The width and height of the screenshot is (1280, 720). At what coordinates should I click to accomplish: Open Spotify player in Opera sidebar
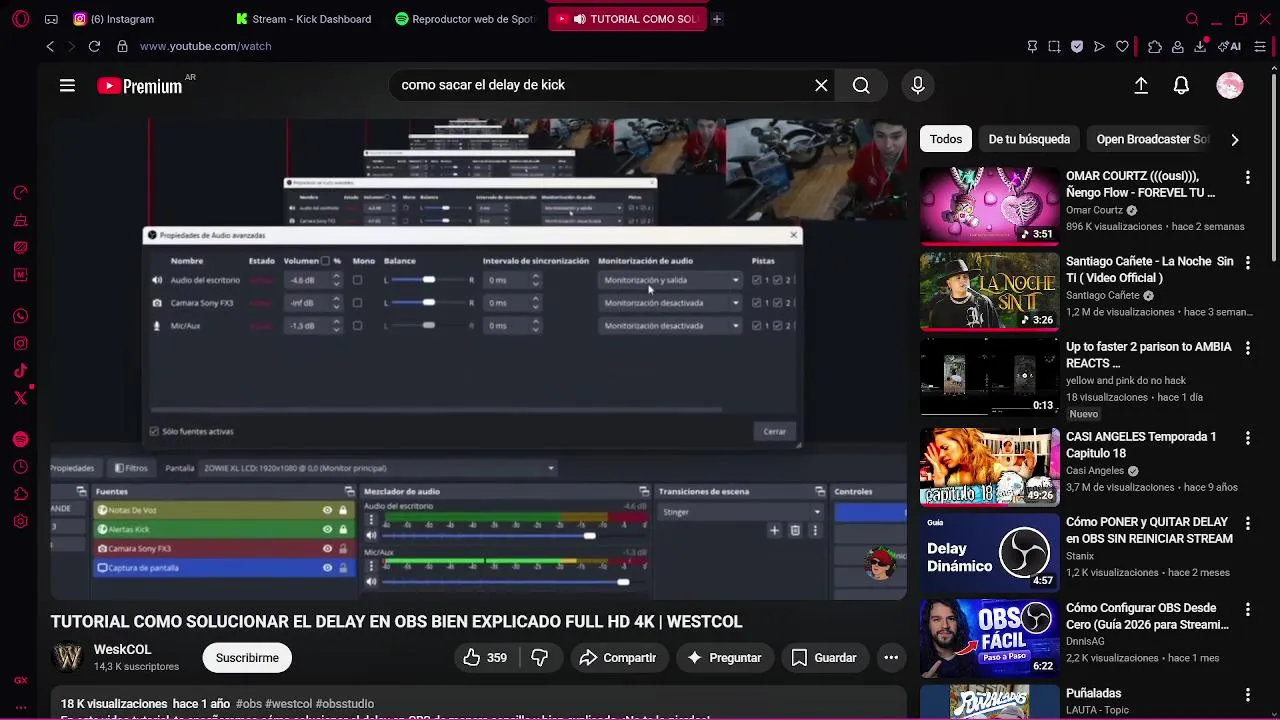coord(20,440)
